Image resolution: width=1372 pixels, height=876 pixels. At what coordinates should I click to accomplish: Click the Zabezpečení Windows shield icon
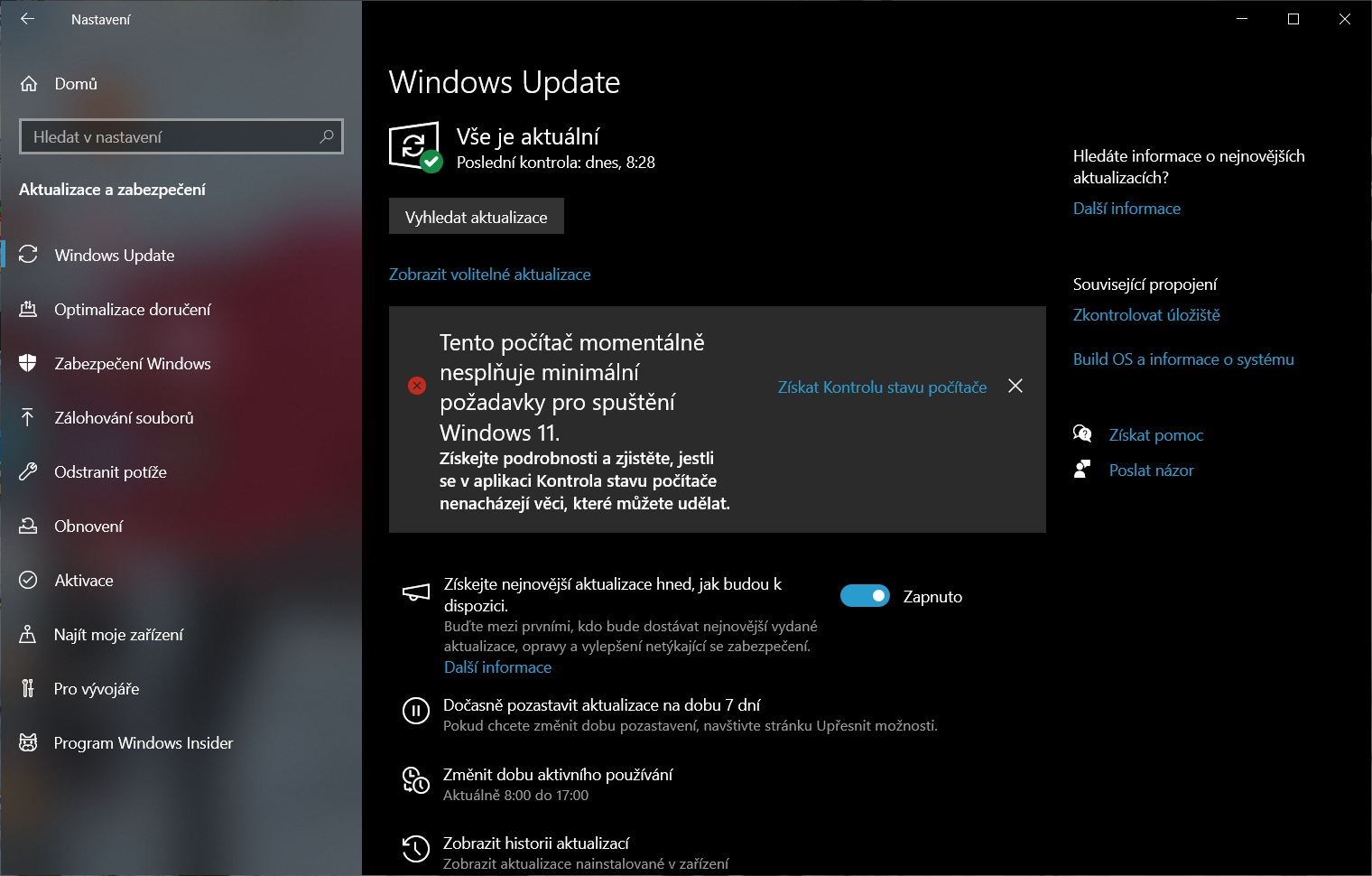28,363
